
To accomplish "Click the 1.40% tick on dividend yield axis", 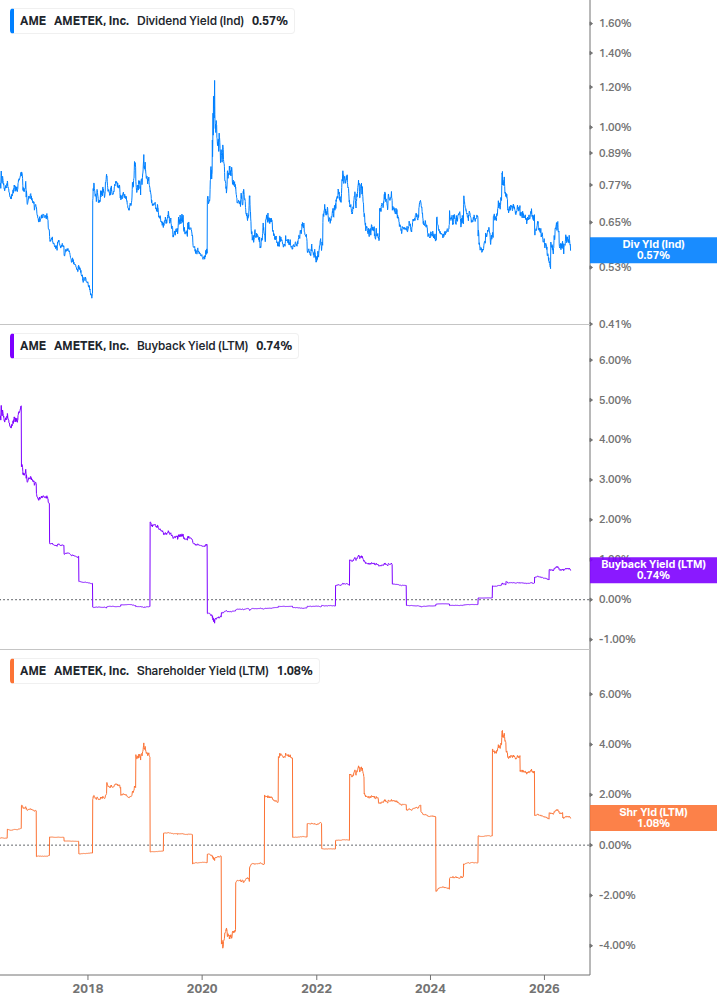I will click(615, 54).
